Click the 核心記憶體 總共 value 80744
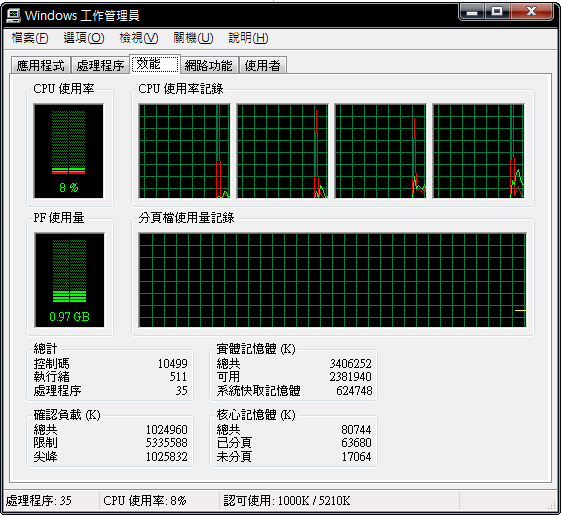 click(356, 429)
